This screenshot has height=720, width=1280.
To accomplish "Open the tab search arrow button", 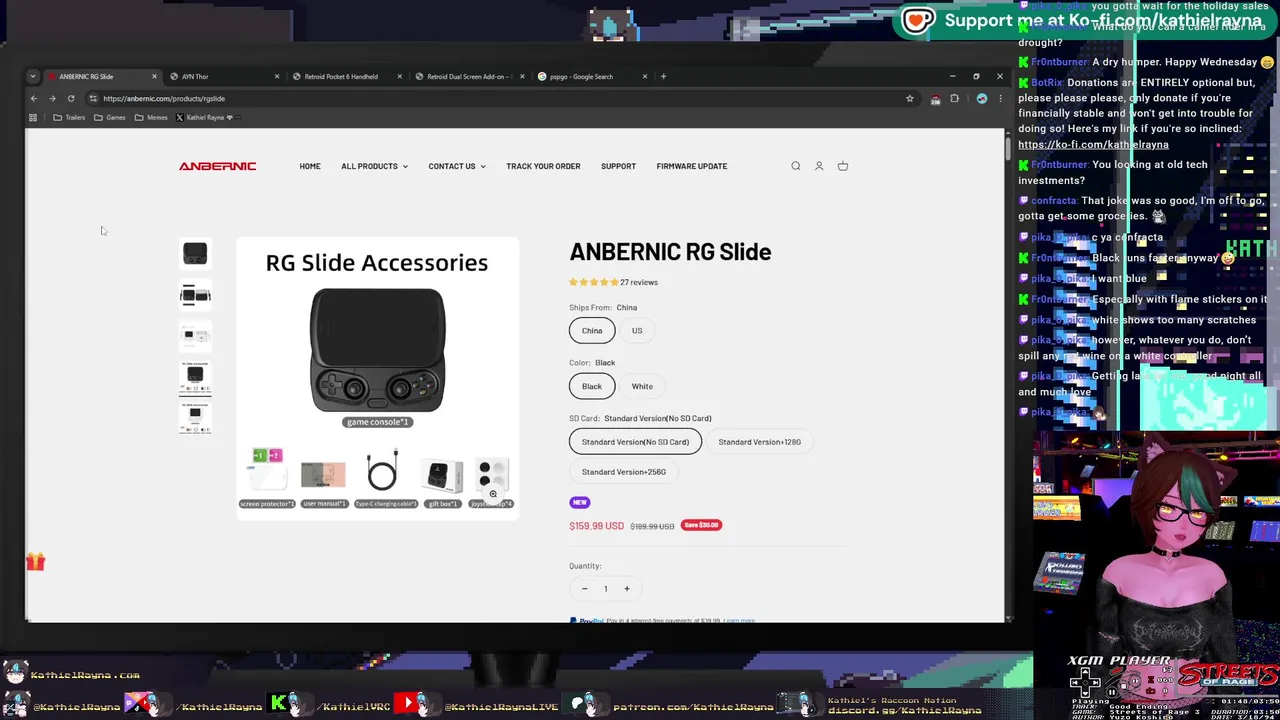I will pos(33,76).
